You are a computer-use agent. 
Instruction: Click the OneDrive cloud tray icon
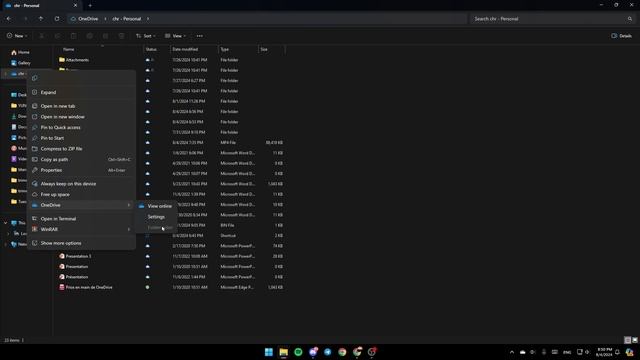click(522, 352)
